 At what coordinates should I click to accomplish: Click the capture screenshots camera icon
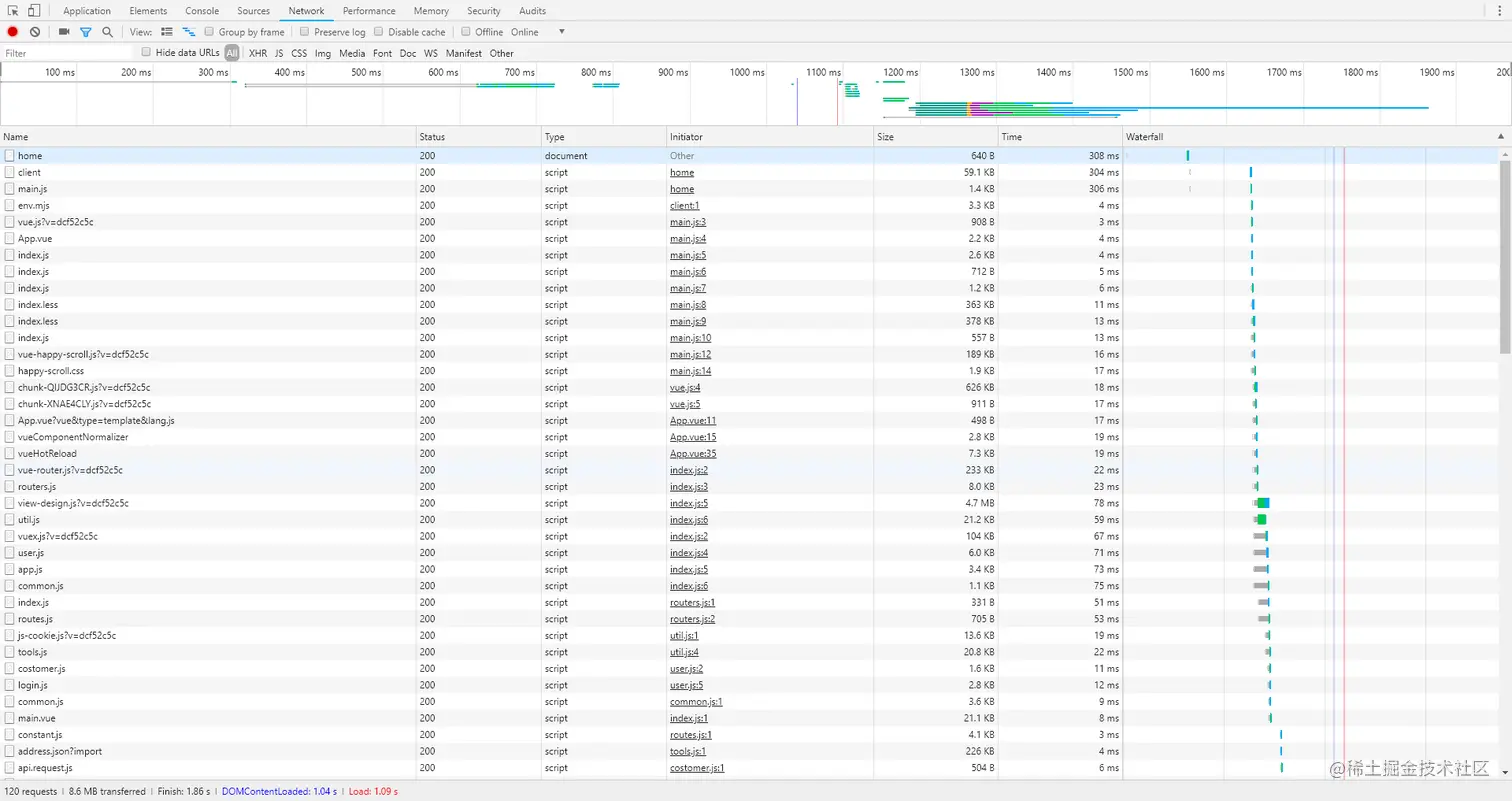64,32
